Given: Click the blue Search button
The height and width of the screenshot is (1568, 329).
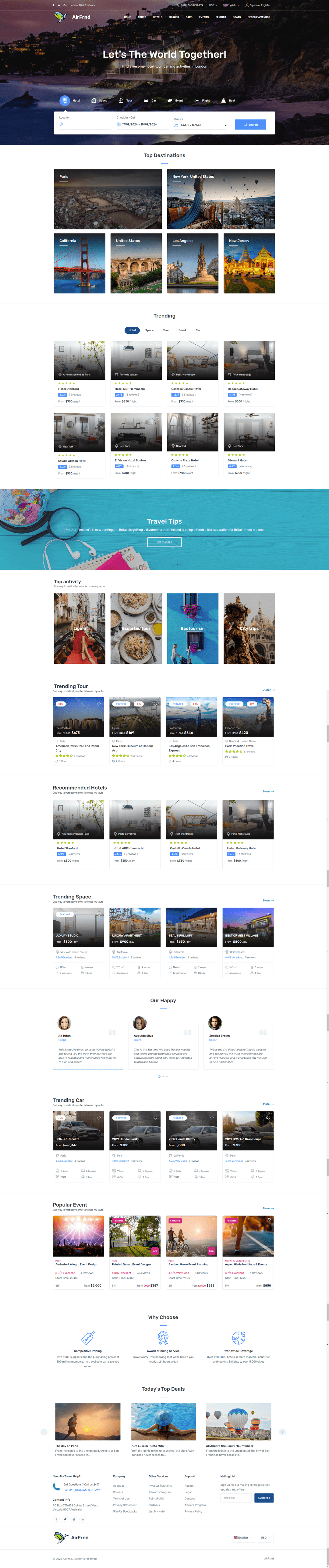Looking at the screenshot, I should pyautogui.click(x=250, y=124).
